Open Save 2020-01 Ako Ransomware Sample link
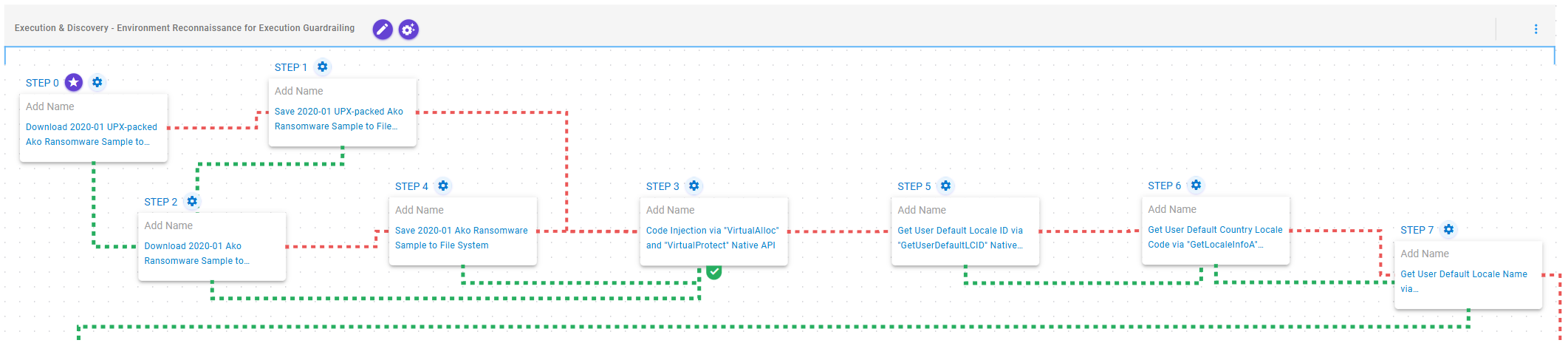The width and height of the screenshot is (1568, 343). [x=461, y=237]
